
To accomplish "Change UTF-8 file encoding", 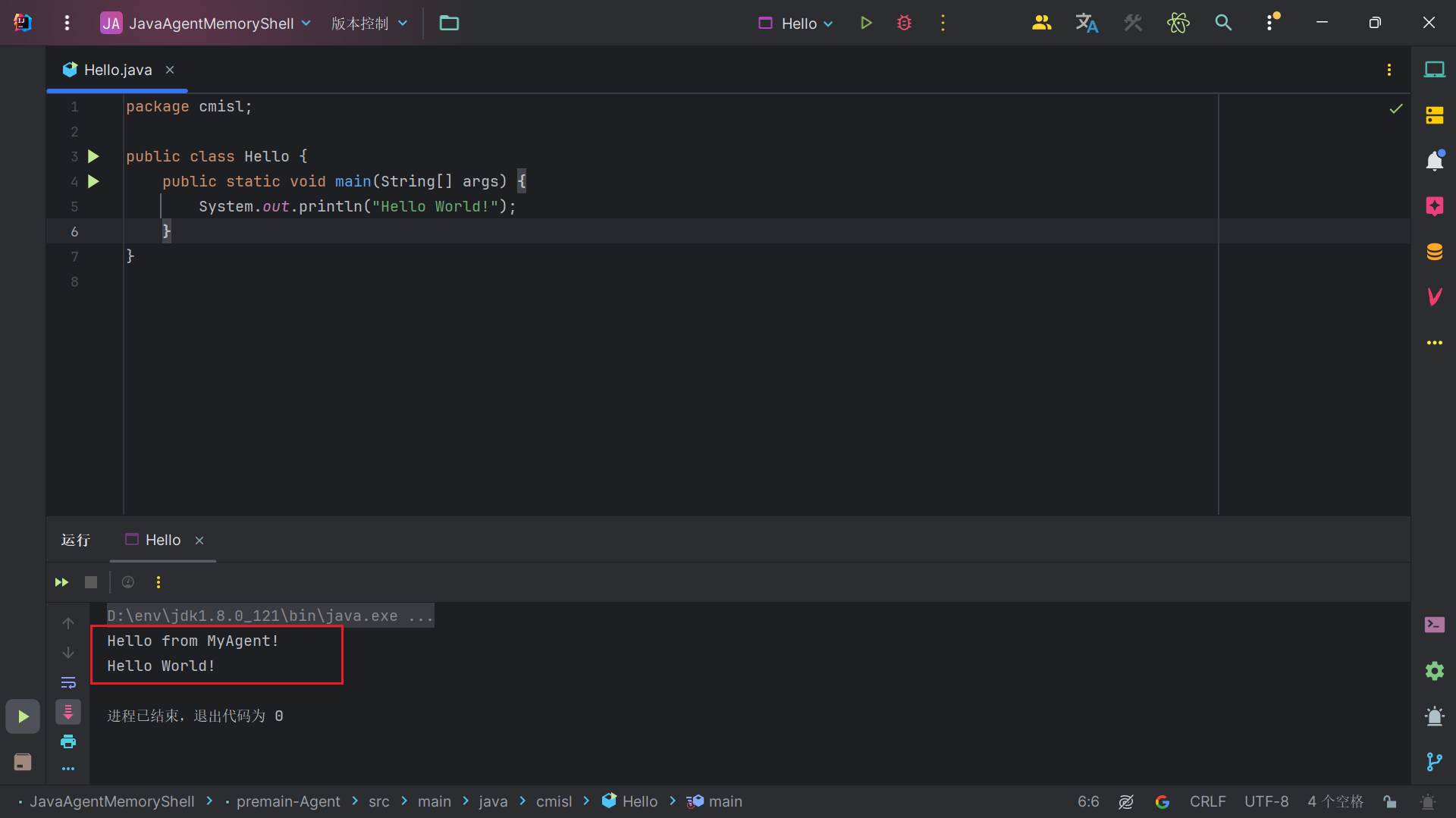I will pyautogui.click(x=1266, y=801).
